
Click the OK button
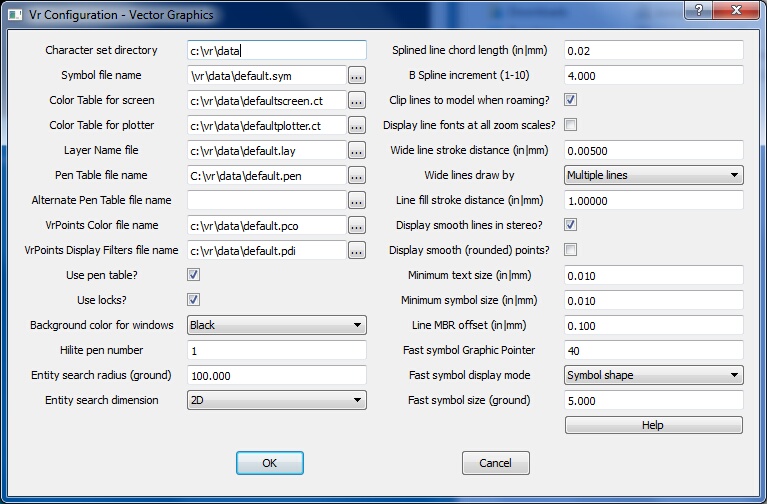click(270, 463)
